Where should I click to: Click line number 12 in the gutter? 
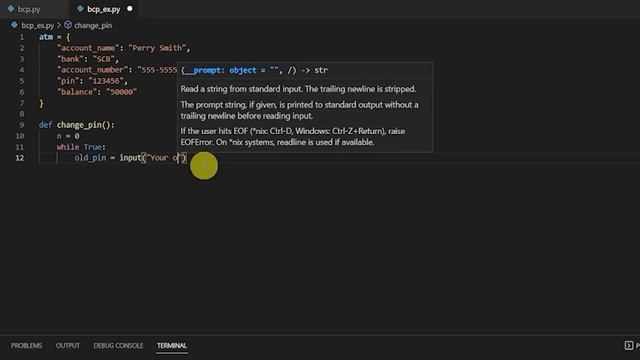(20, 158)
